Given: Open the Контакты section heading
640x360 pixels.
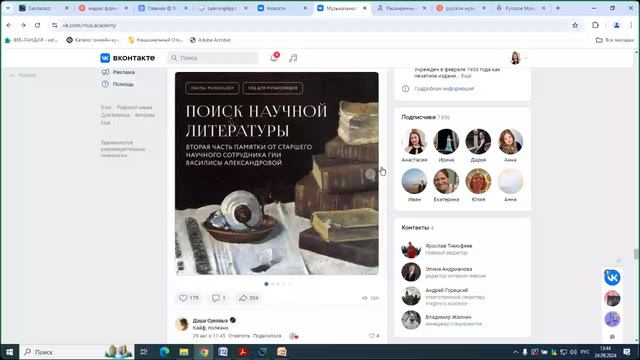Looking at the screenshot, I should point(417,227).
